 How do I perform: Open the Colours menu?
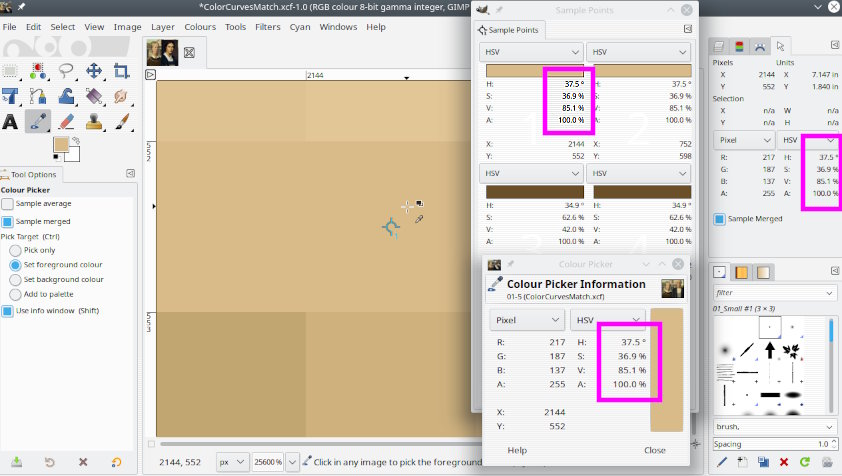tap(200, 27)
